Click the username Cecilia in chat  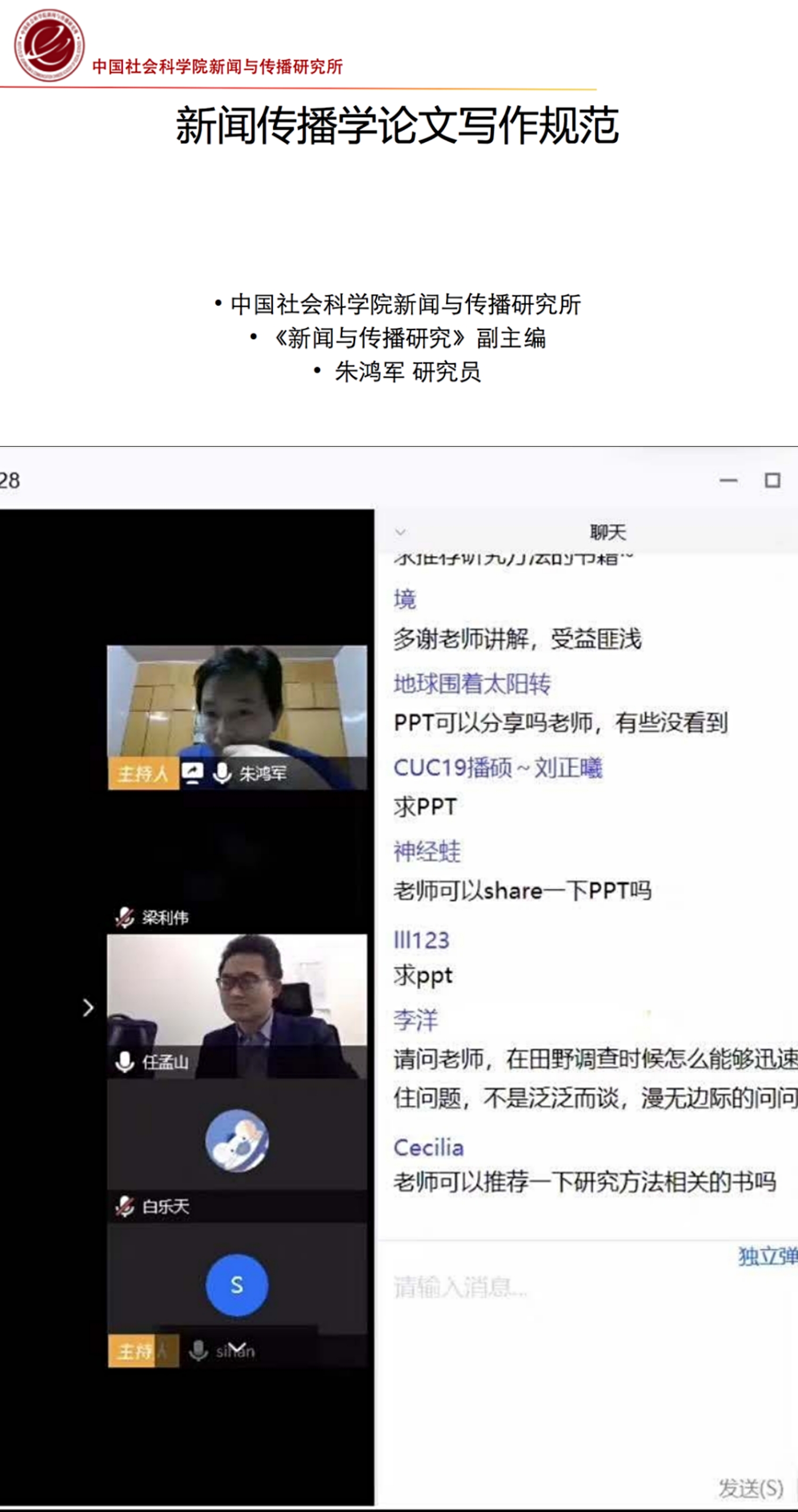click(428, 1147)
